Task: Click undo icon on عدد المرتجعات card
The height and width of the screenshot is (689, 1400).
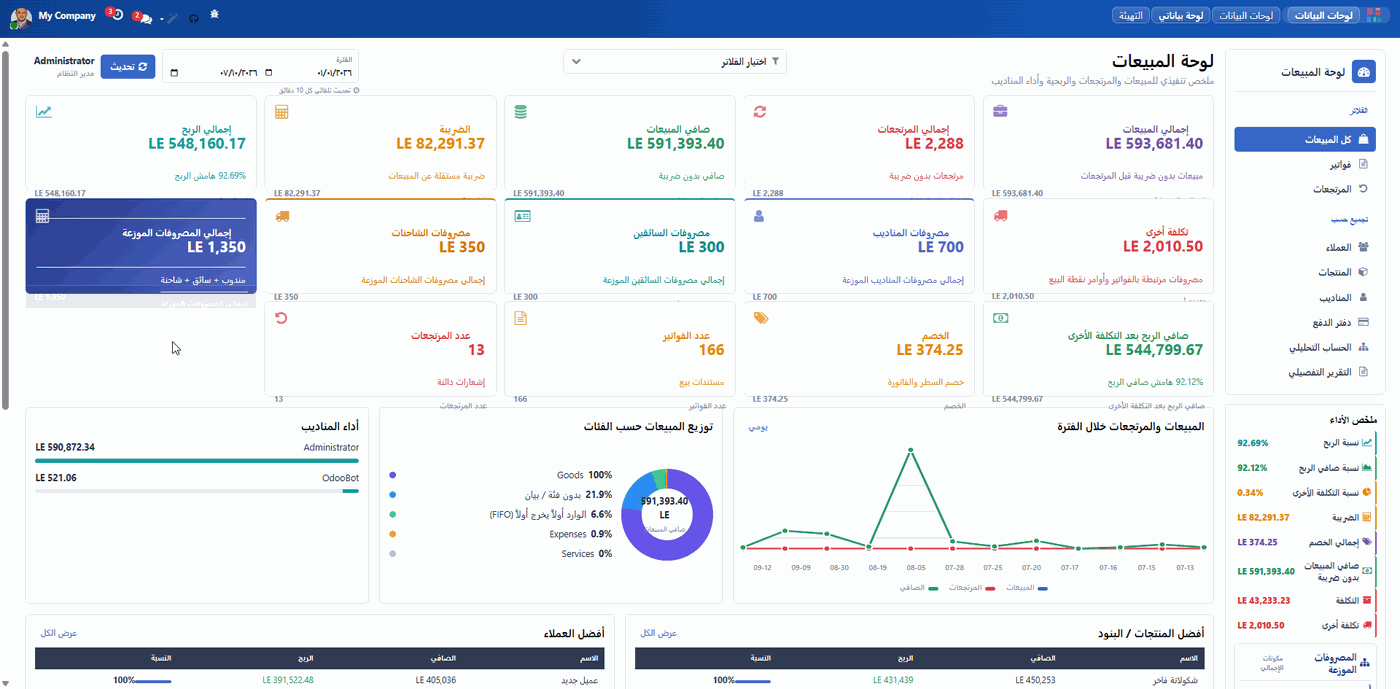Action: point(281,318)
